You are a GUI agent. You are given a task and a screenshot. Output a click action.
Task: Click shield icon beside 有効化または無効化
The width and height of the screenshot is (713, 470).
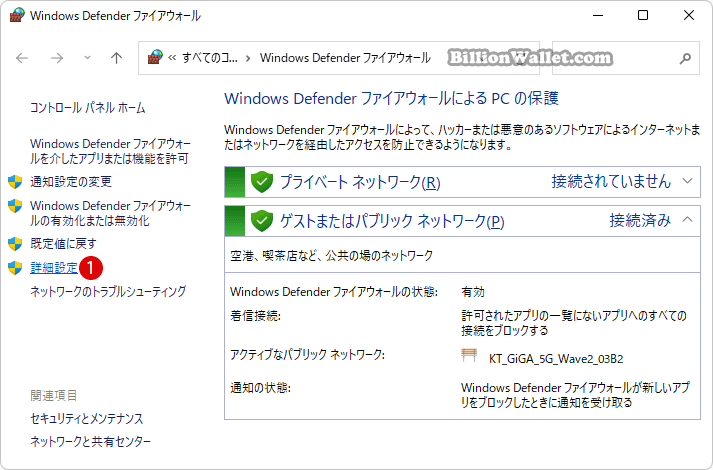pos(15,206)
